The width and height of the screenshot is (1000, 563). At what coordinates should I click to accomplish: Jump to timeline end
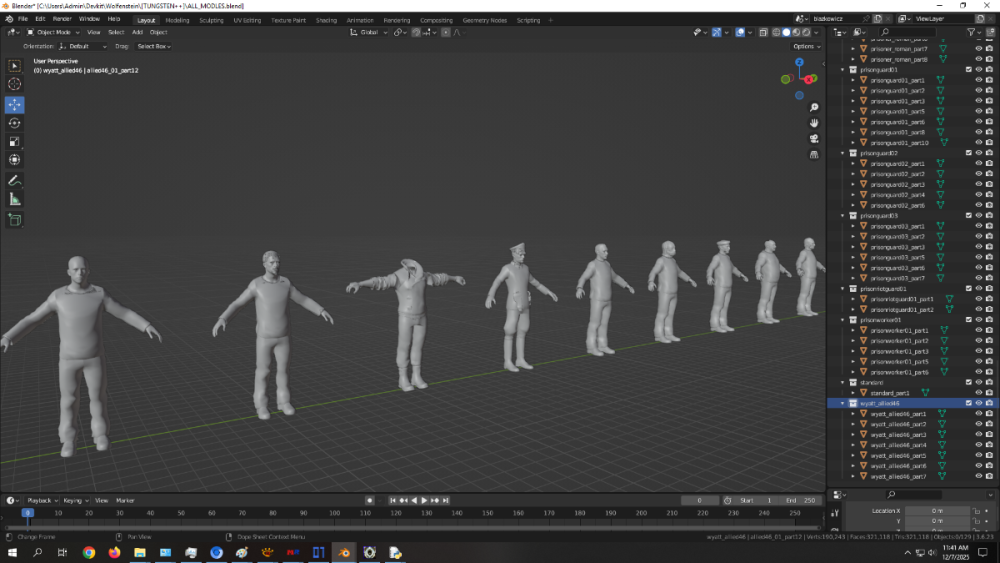point(446,501)
